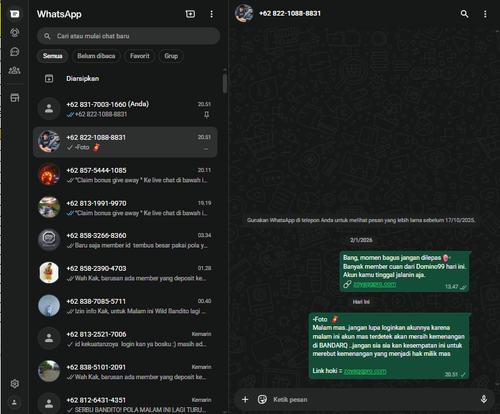Open chat list menu three dots
500x414 pixels.
pyautogui.click(x=211, y=14)
